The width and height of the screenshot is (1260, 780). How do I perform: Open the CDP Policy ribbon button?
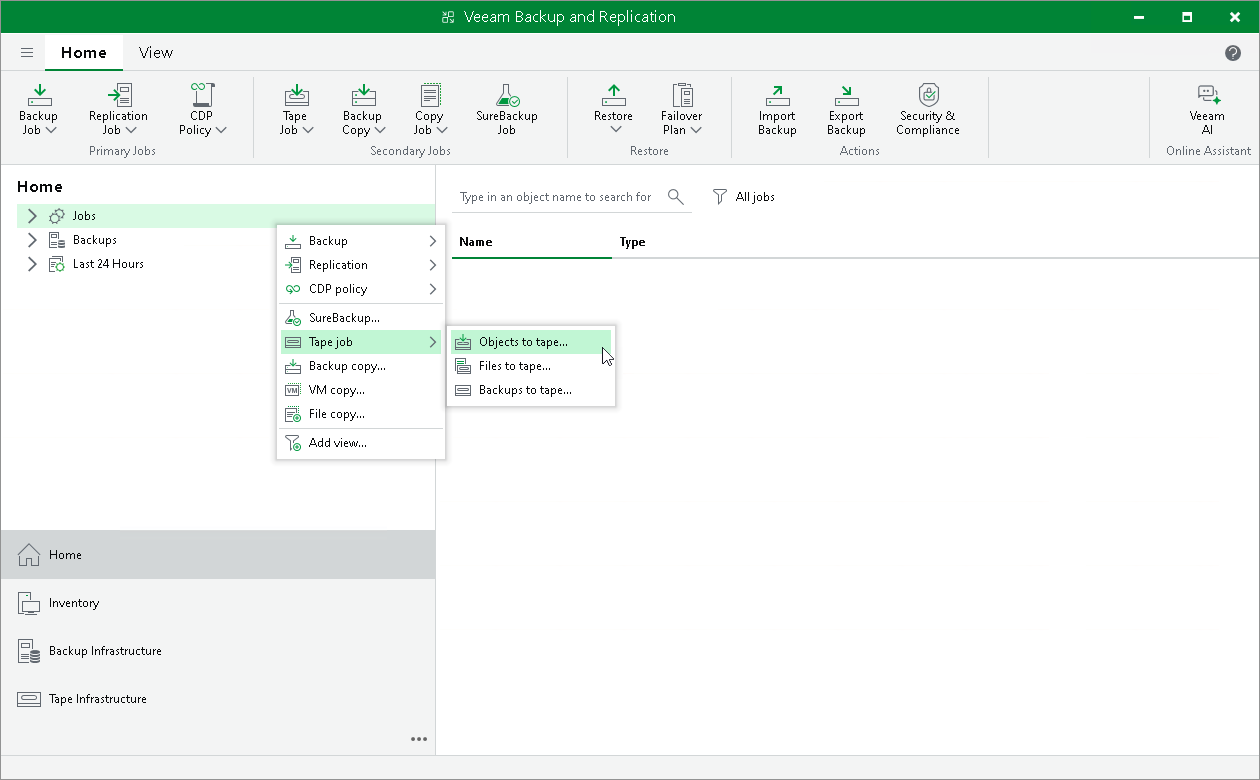coord(202,109)
